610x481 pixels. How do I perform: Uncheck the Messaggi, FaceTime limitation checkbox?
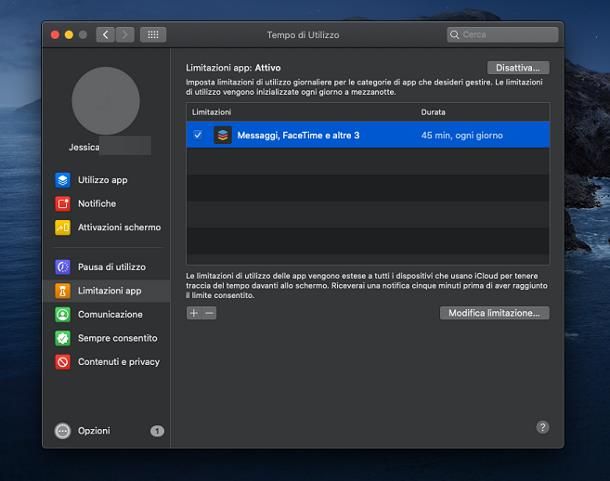198,135
